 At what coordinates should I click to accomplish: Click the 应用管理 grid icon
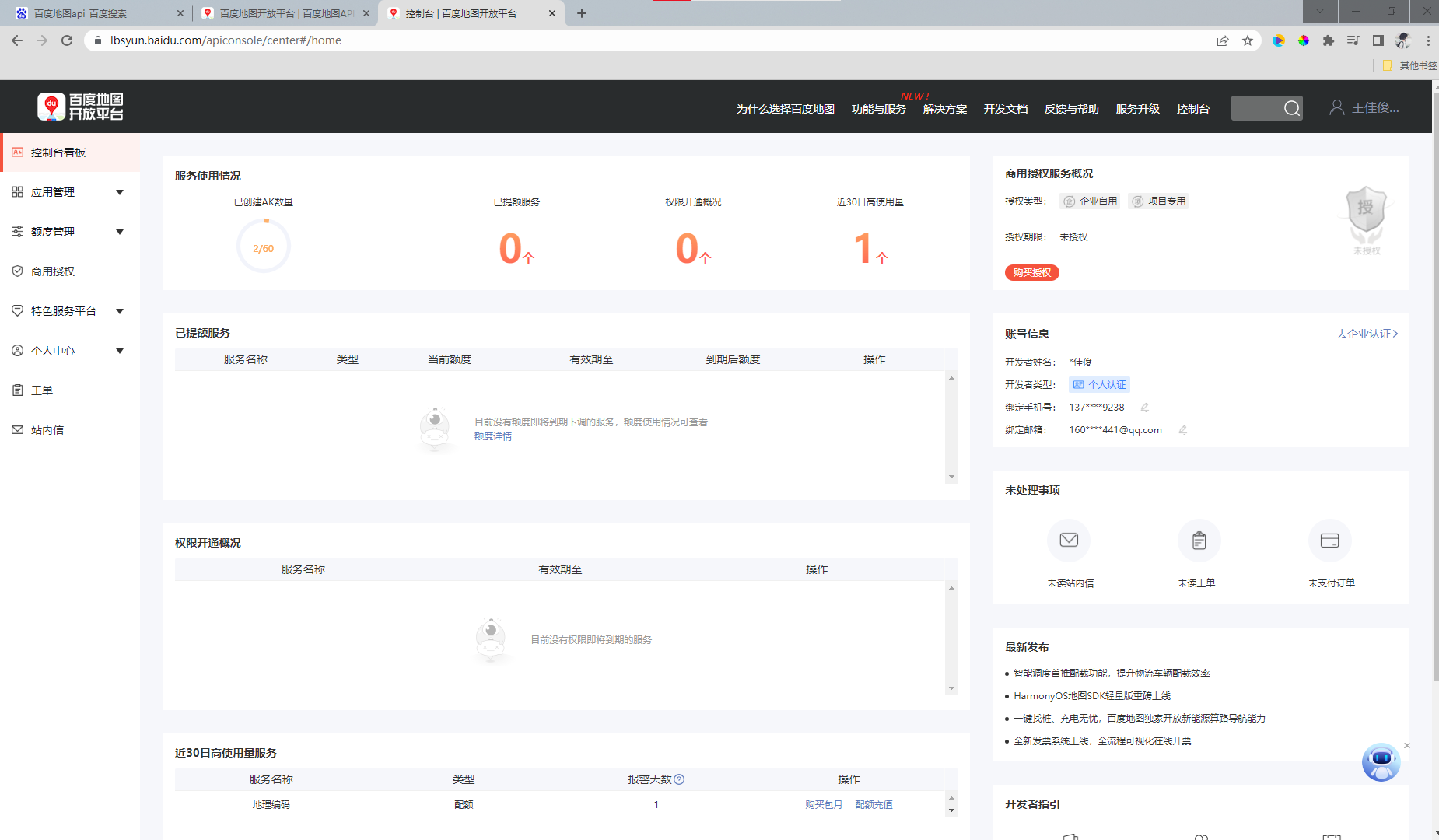[17, 192]
